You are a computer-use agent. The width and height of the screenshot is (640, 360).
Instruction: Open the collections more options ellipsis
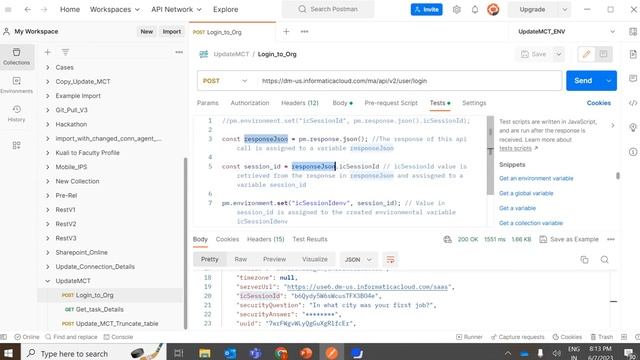point(179,52)
